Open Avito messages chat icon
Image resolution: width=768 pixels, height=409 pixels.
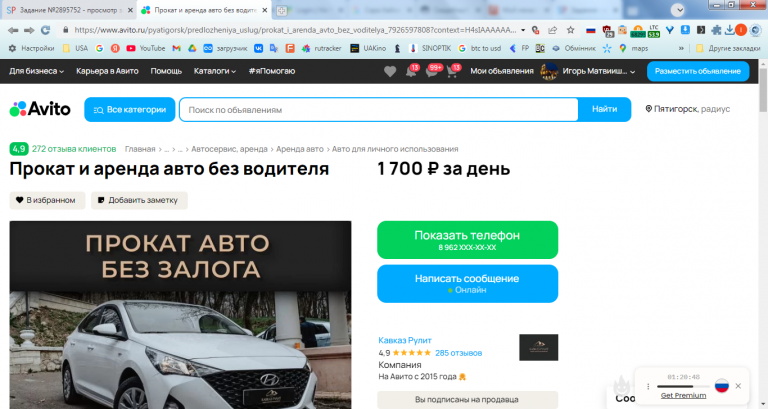click(433, 72)
